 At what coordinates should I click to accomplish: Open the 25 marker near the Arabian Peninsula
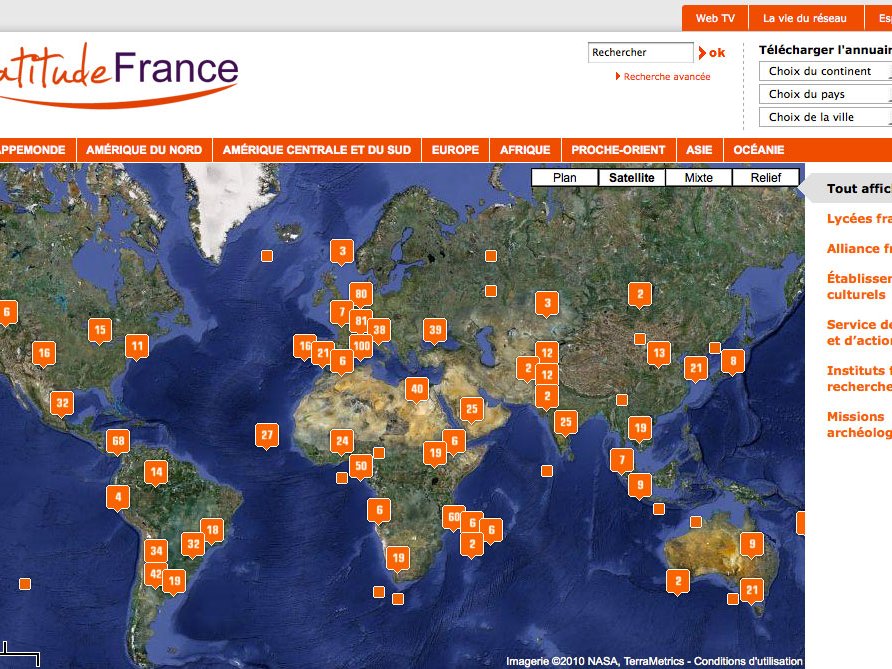coord(472,407)
